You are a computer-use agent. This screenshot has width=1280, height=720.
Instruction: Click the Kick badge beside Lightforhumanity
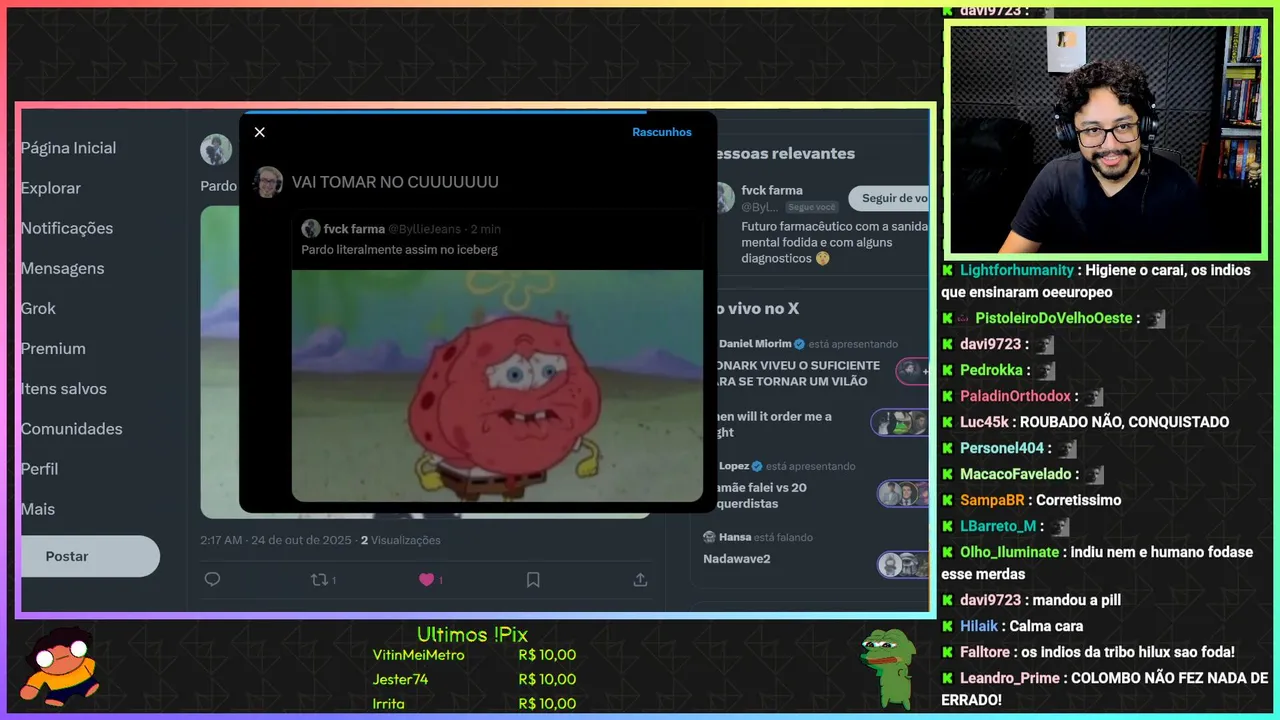948,270
